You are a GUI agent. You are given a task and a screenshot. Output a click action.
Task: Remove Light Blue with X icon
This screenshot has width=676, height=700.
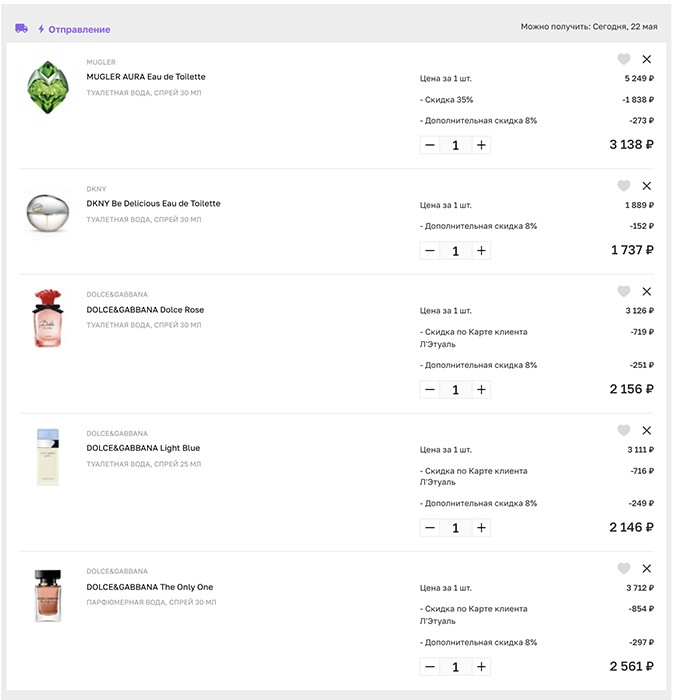tap(647, 430)
